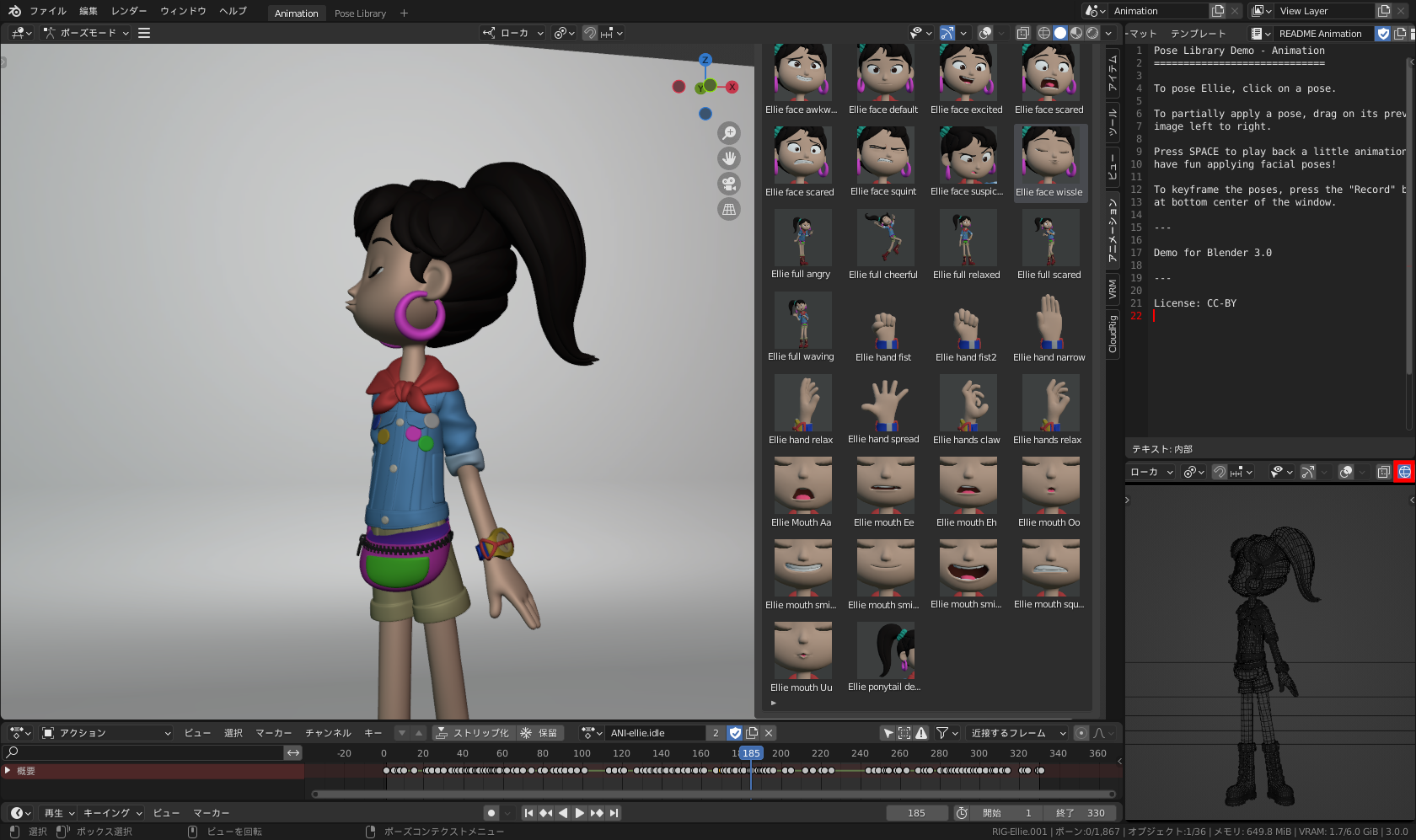Switch to the Pose Library workspace tab
Image resolution: width=1416 pixels, height=840 pixels.
pos(360,13)
